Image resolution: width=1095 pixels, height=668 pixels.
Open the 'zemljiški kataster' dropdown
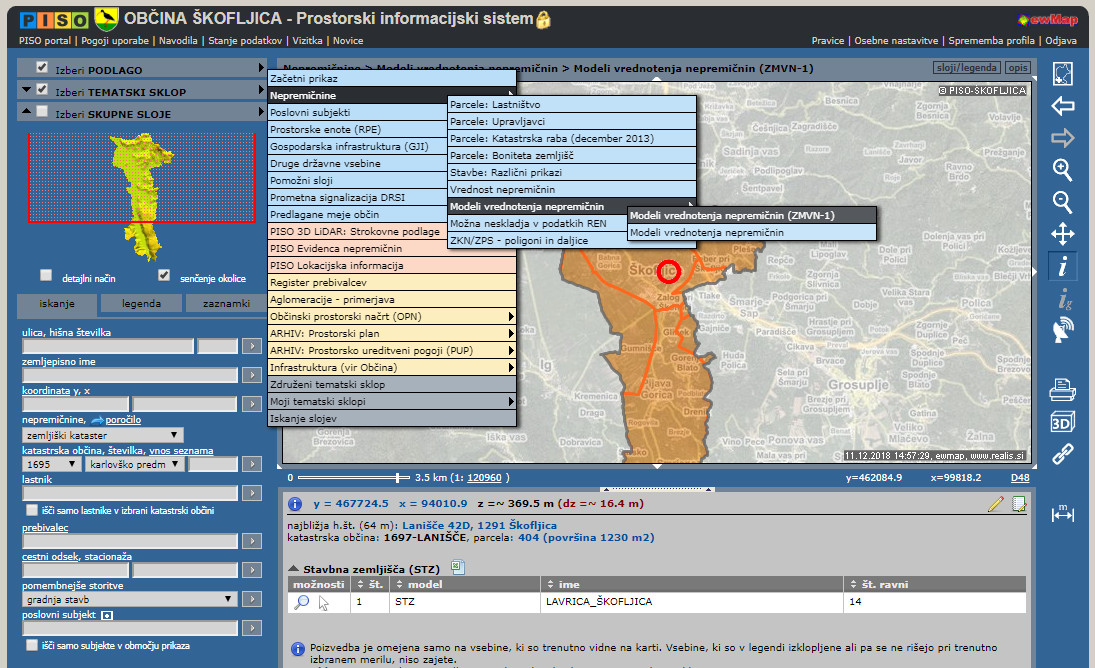click(x=102, y=435)
